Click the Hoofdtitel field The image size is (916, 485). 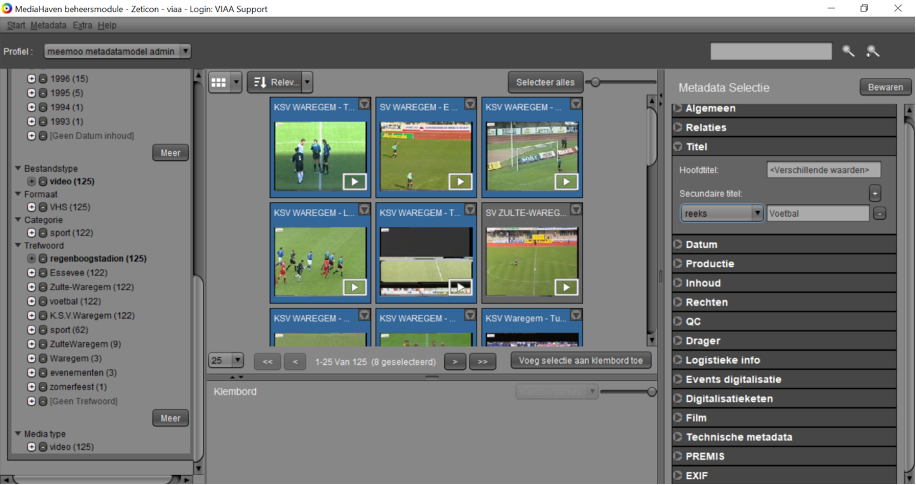click(x=823, y=170)
